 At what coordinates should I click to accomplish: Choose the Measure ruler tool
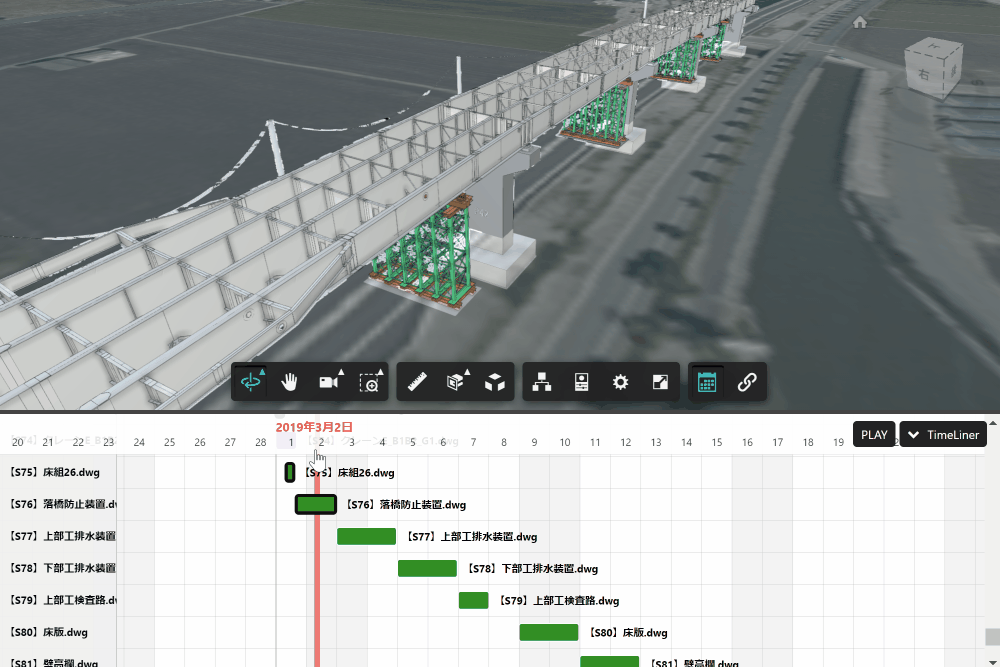coord(417,382)
